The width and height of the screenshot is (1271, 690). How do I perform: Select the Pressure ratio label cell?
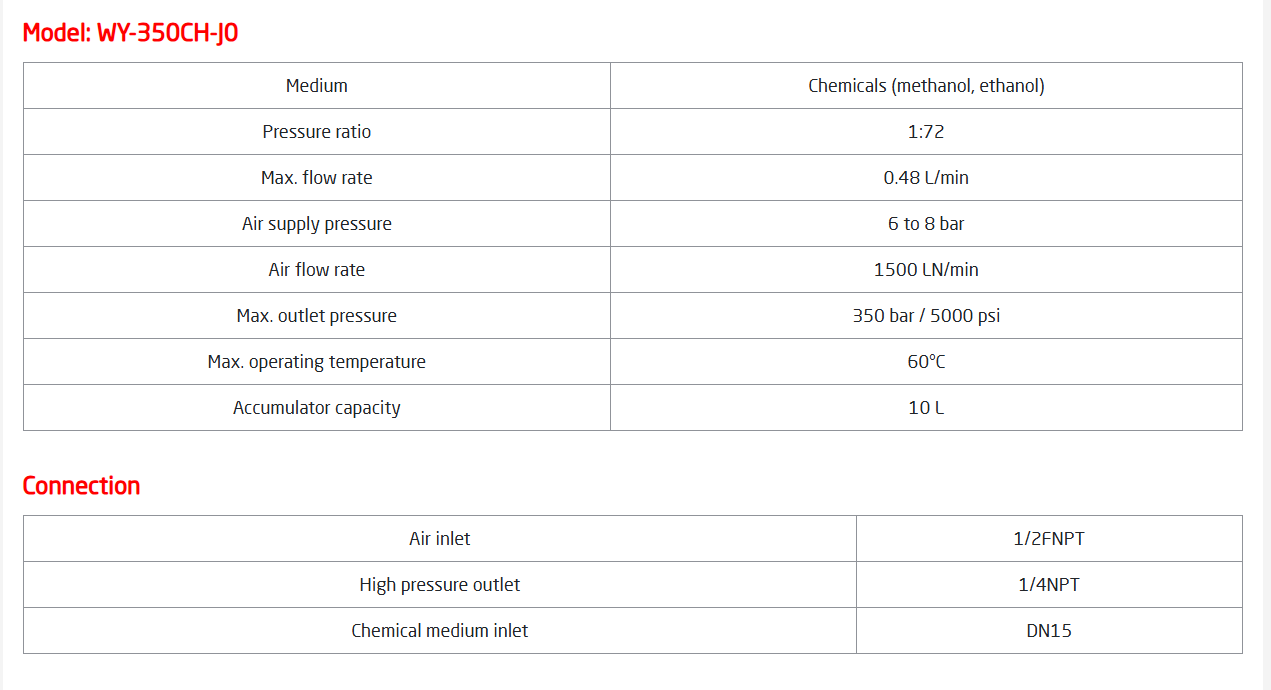pyautogui.click(x=317, y=132)
